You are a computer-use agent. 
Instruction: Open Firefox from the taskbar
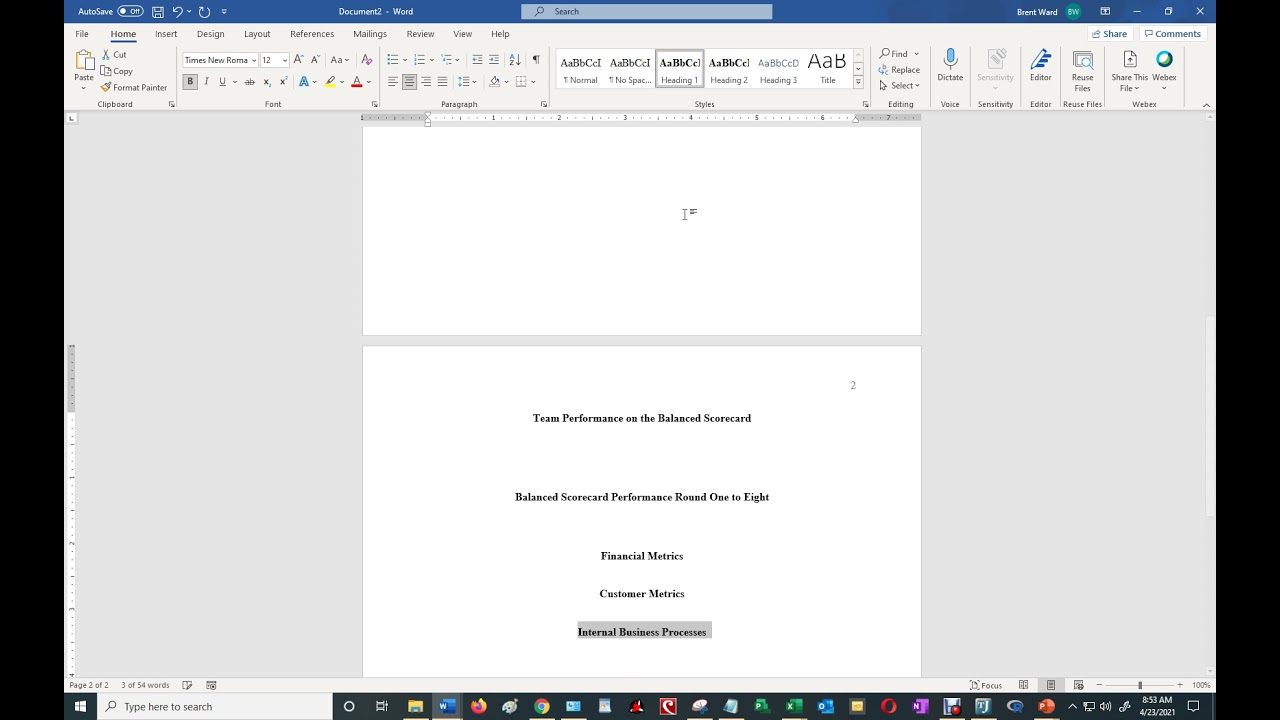point(478,706)
